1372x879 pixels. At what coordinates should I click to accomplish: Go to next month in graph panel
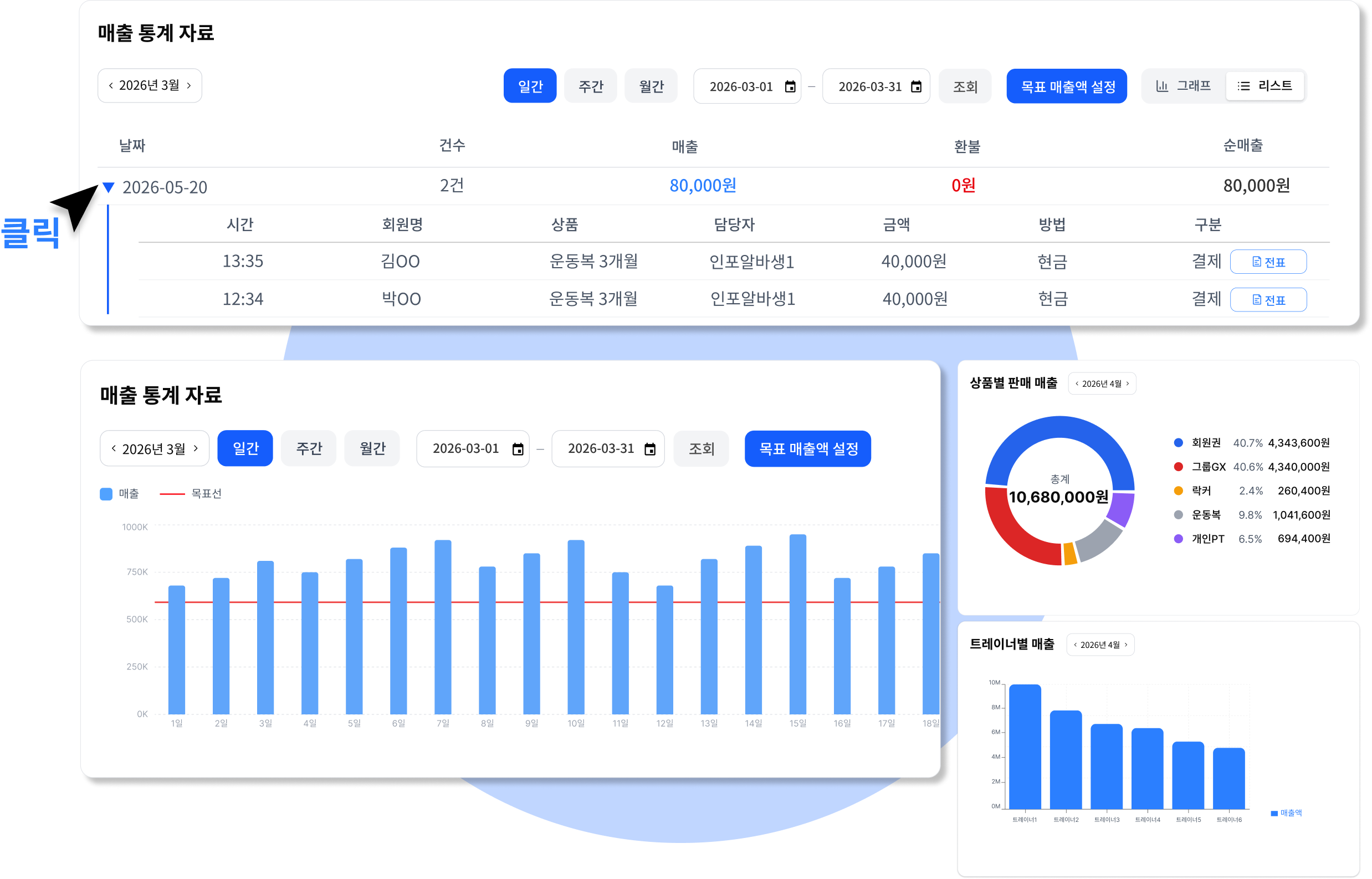[196, 448]
